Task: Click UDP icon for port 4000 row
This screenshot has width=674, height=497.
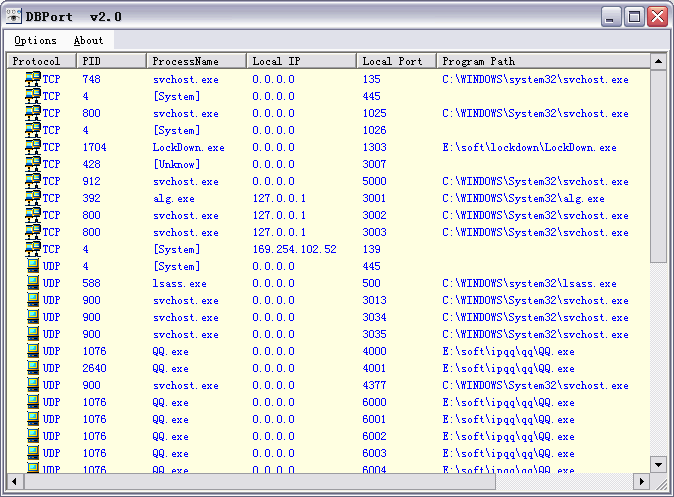Action: (x=33, y=351)
